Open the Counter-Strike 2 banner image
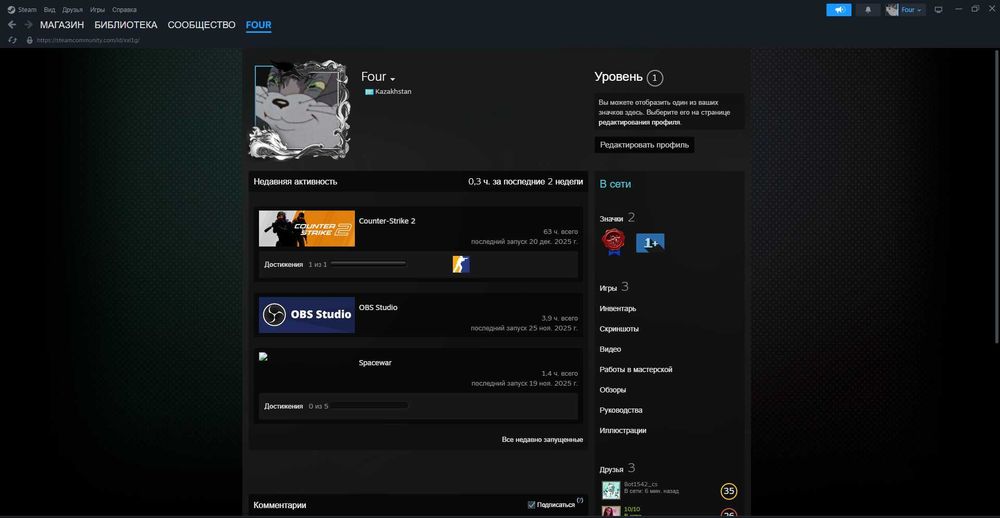The height and width of the screenshot is (518, 1000). (x=307, y=228)
